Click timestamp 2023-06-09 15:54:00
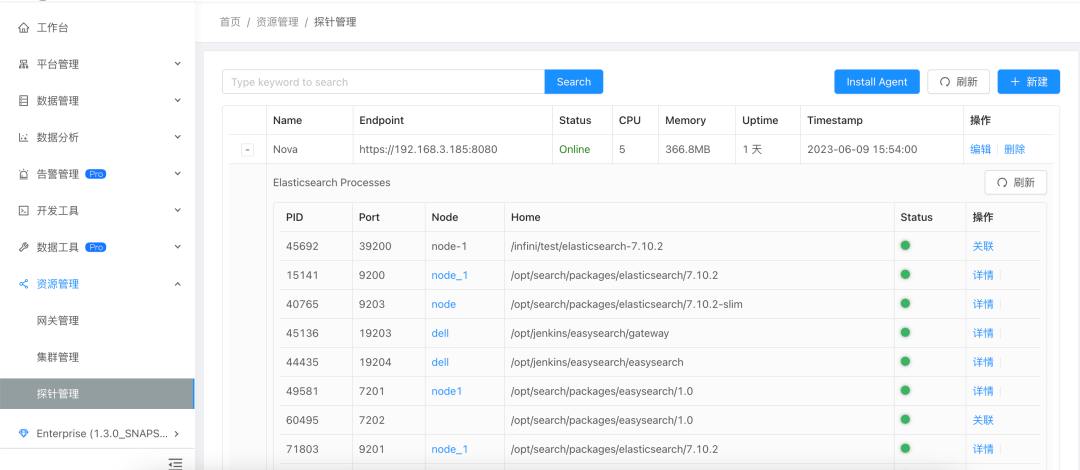Image resolution: width=1080 pixels, height=470 pixels. point(862,149)
